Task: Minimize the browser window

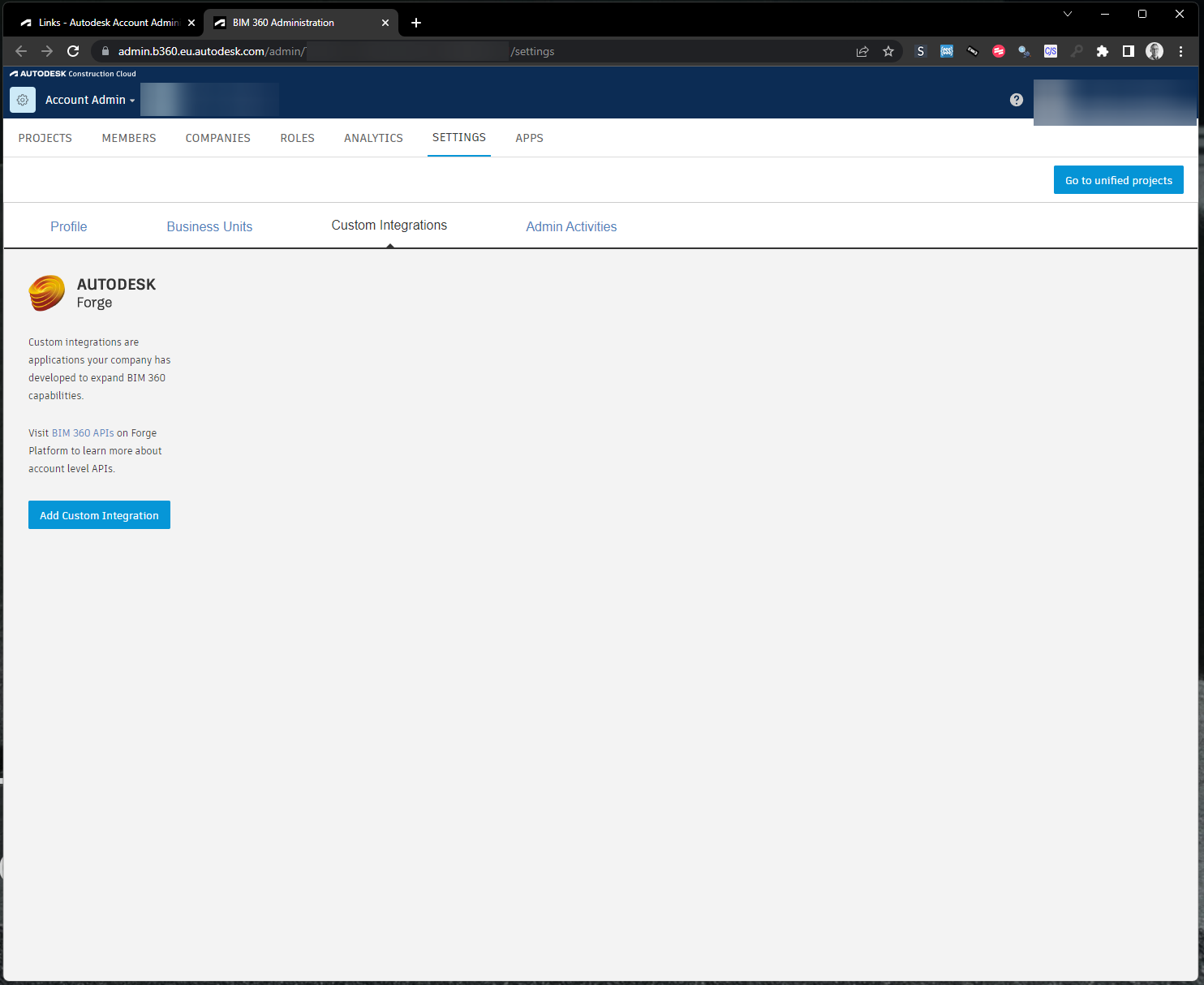Action: [1105, 14]
